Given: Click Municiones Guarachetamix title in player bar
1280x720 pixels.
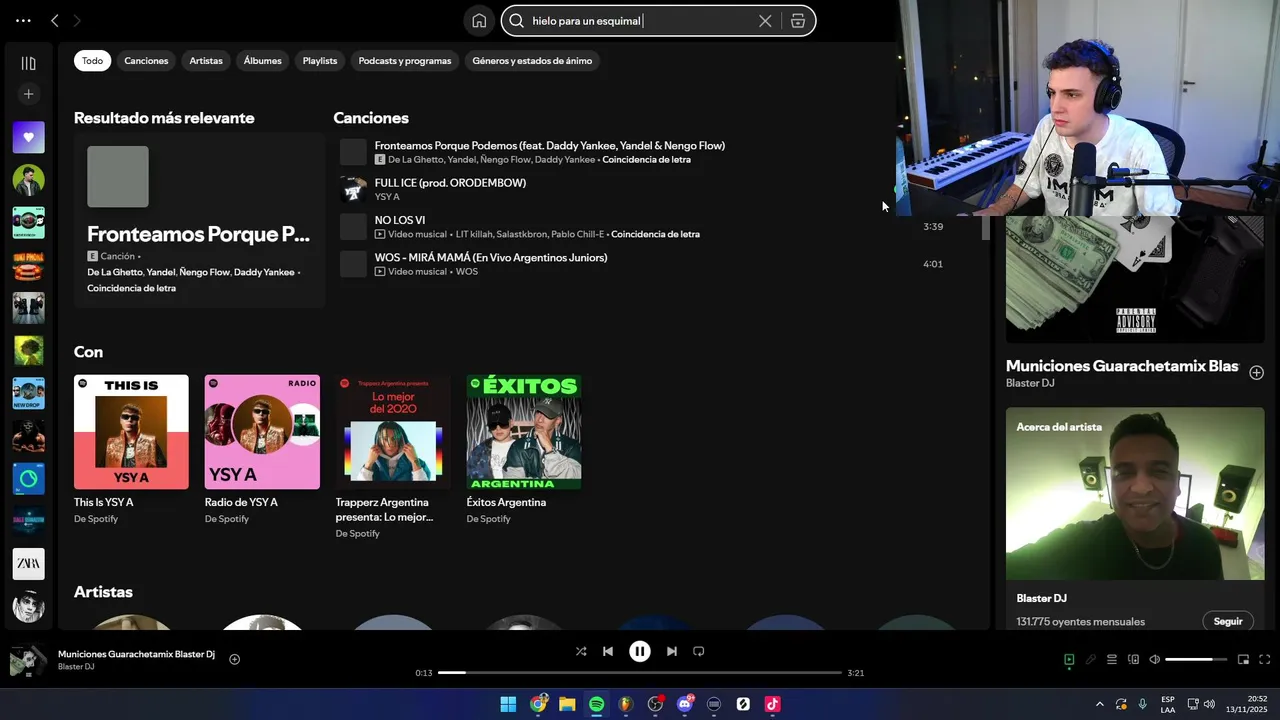Looking at the screenshot, I should pos(136,654).
